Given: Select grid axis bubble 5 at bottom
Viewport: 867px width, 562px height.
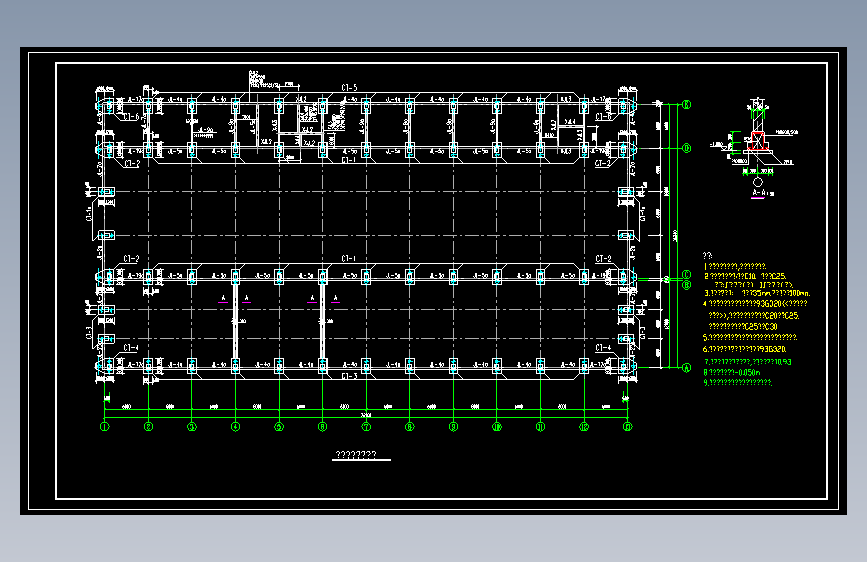Looking at the screenshot, I should click(x=279, y=426).
